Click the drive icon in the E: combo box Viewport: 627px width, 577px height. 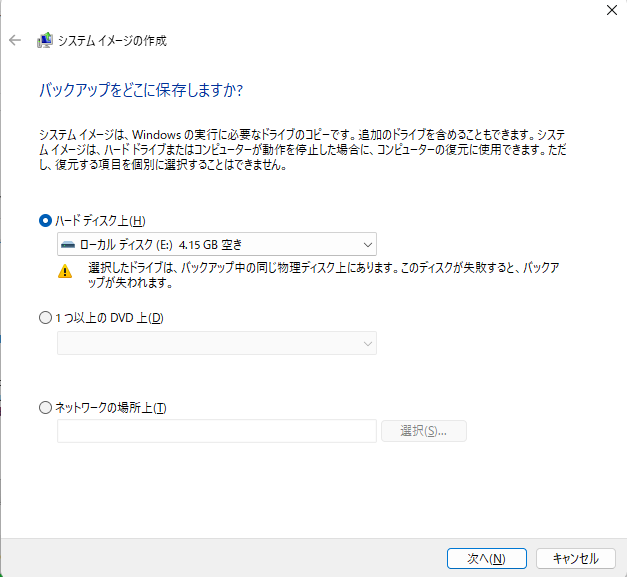coord(68,244)
